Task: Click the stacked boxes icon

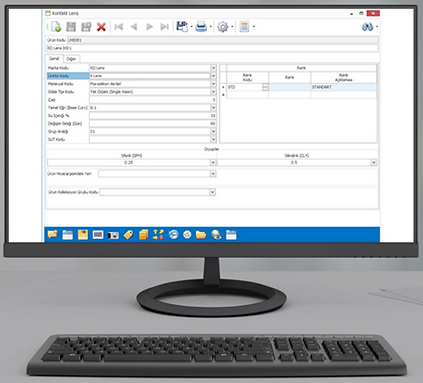Action: (143, 235)
